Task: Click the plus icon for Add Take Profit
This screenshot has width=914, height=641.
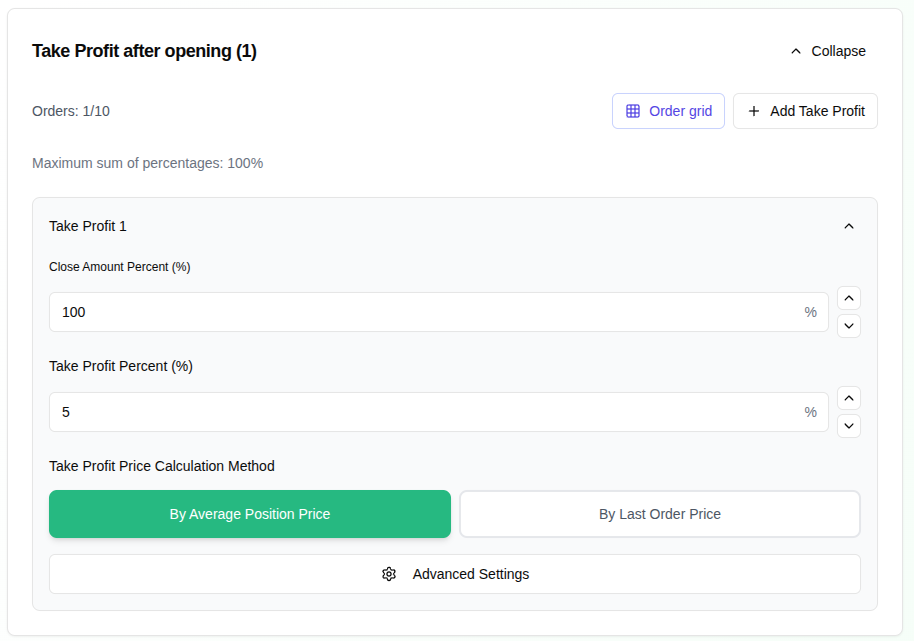Action: coord(754,111)
